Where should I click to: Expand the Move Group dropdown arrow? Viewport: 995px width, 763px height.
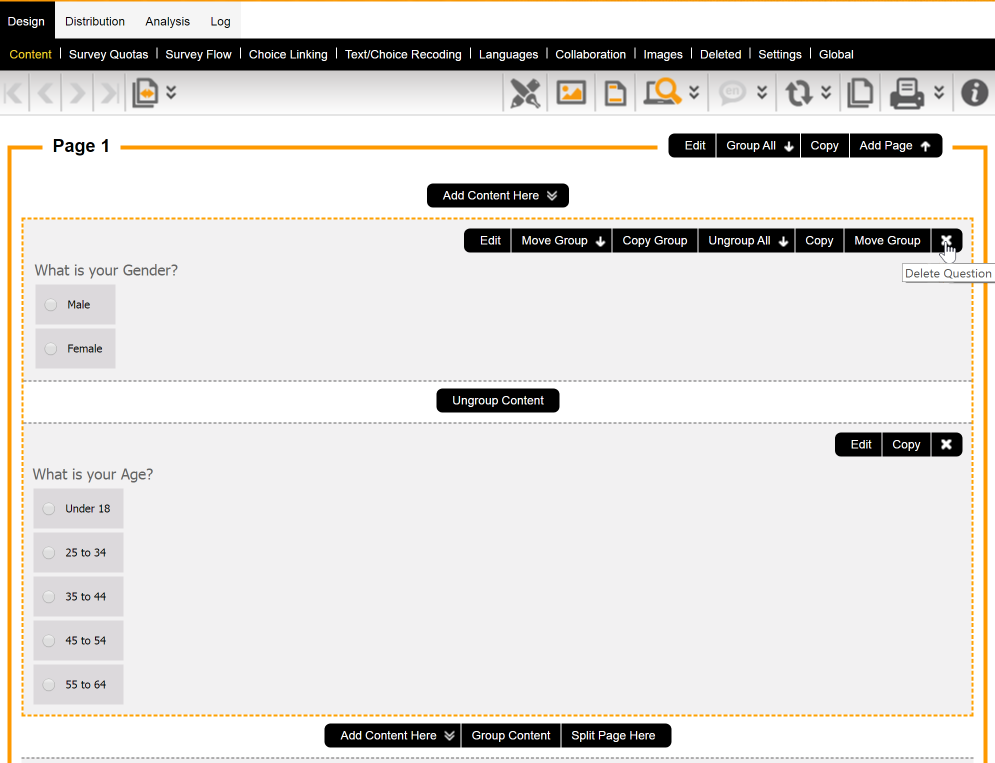click(x=601, y=240)
